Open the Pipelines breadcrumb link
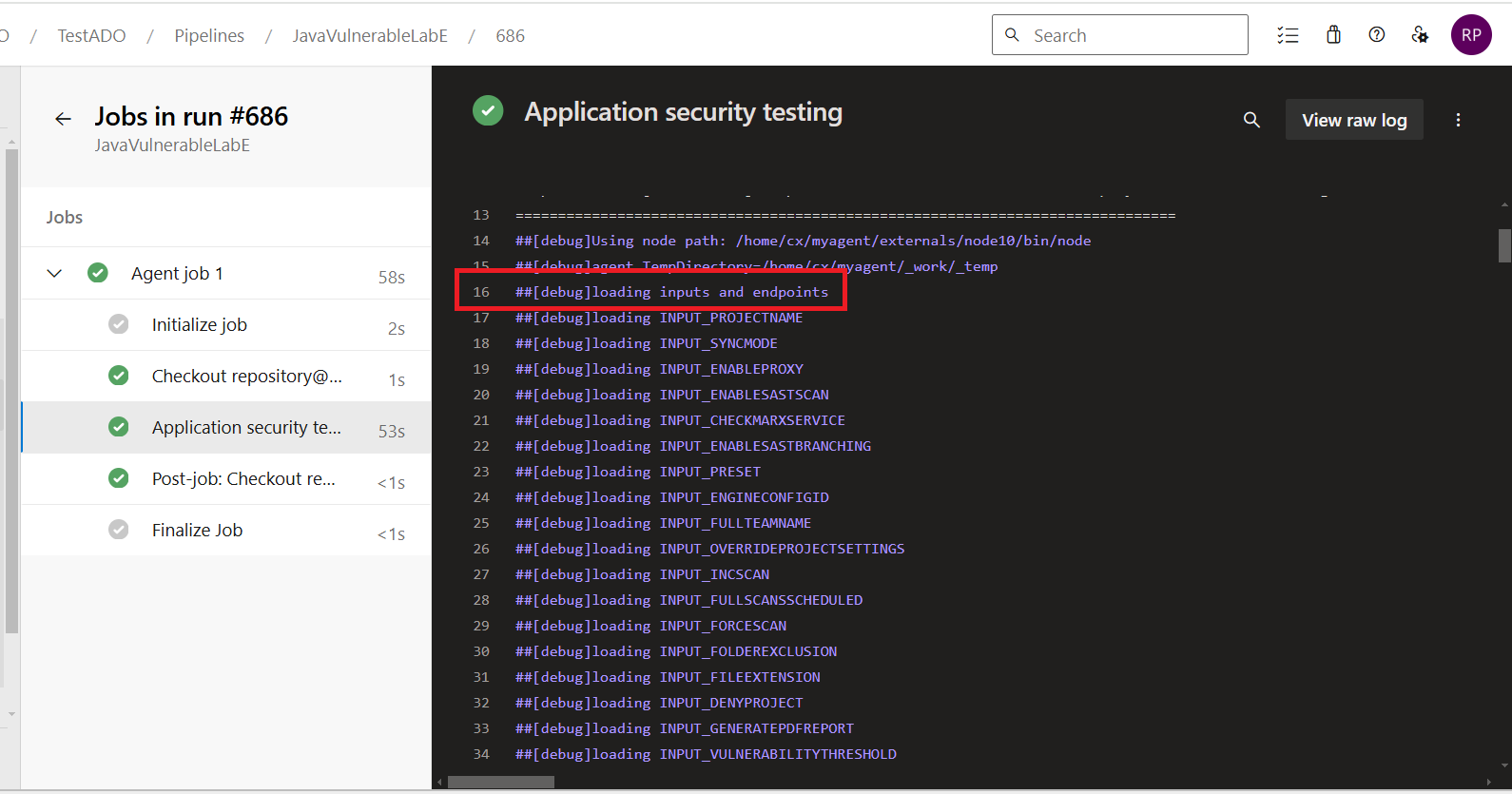Screen dimensions: 1512x794 [x=209, y=35]
